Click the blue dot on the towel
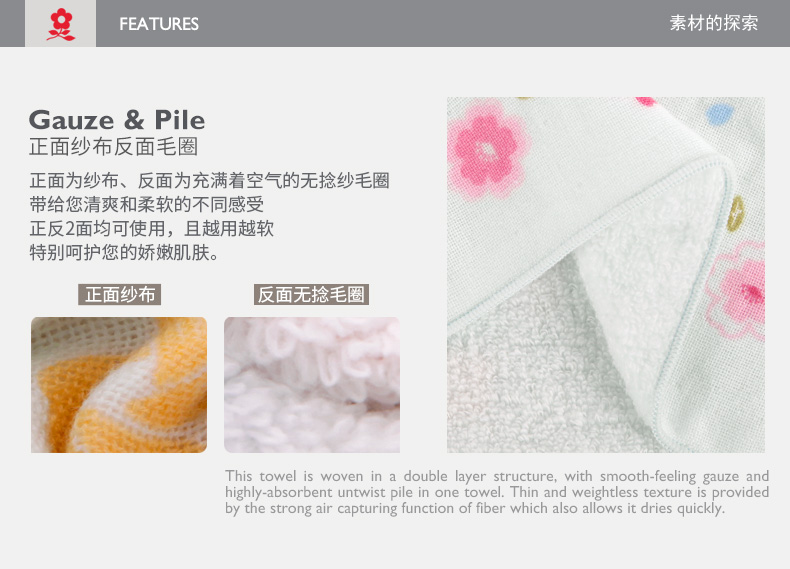Screen dimensions: 790x569 (x=719, y=114)
